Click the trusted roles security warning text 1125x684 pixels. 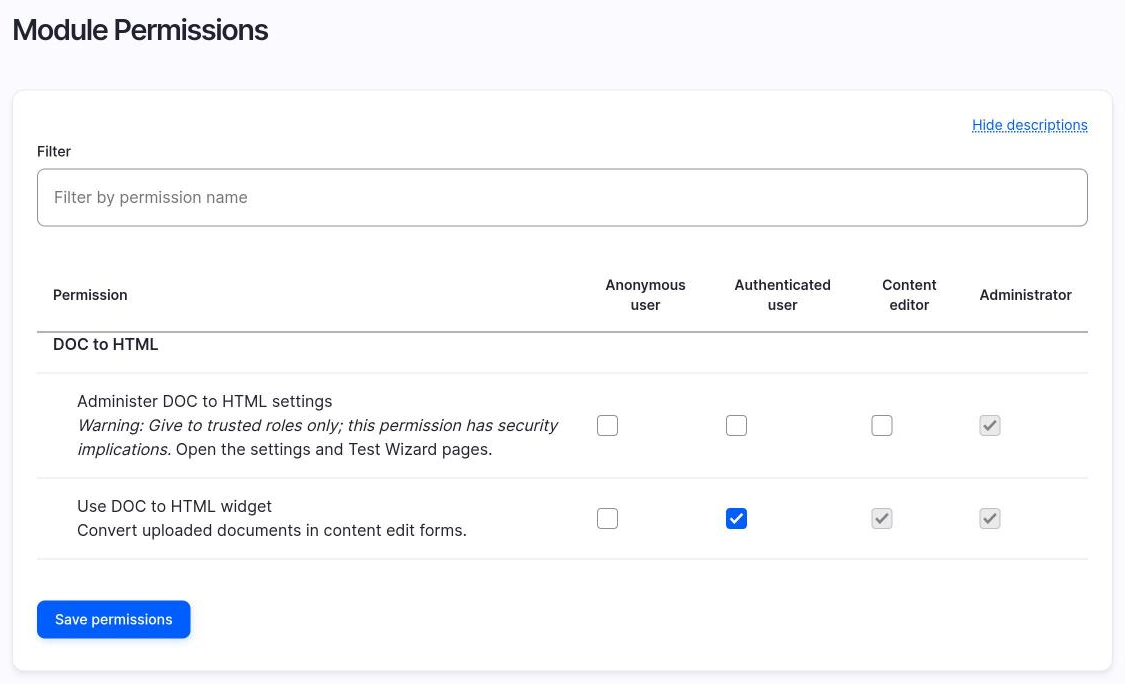(x=317, y=437)
